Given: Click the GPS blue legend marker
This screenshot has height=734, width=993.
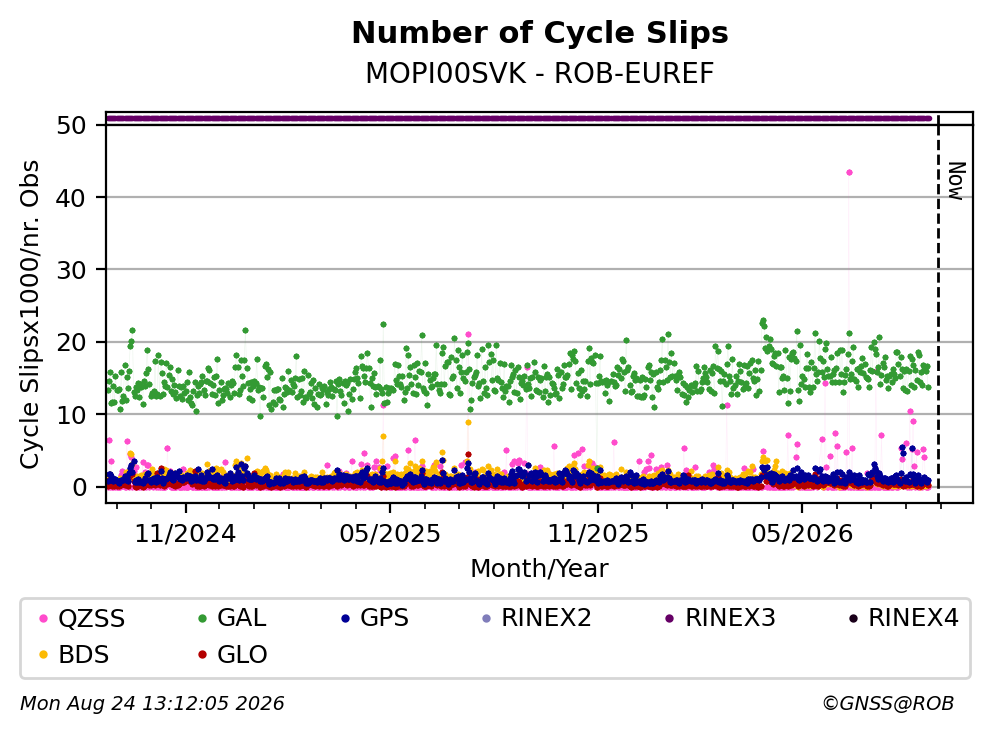Looking at the screenshot, I should (x=345, y=618).
